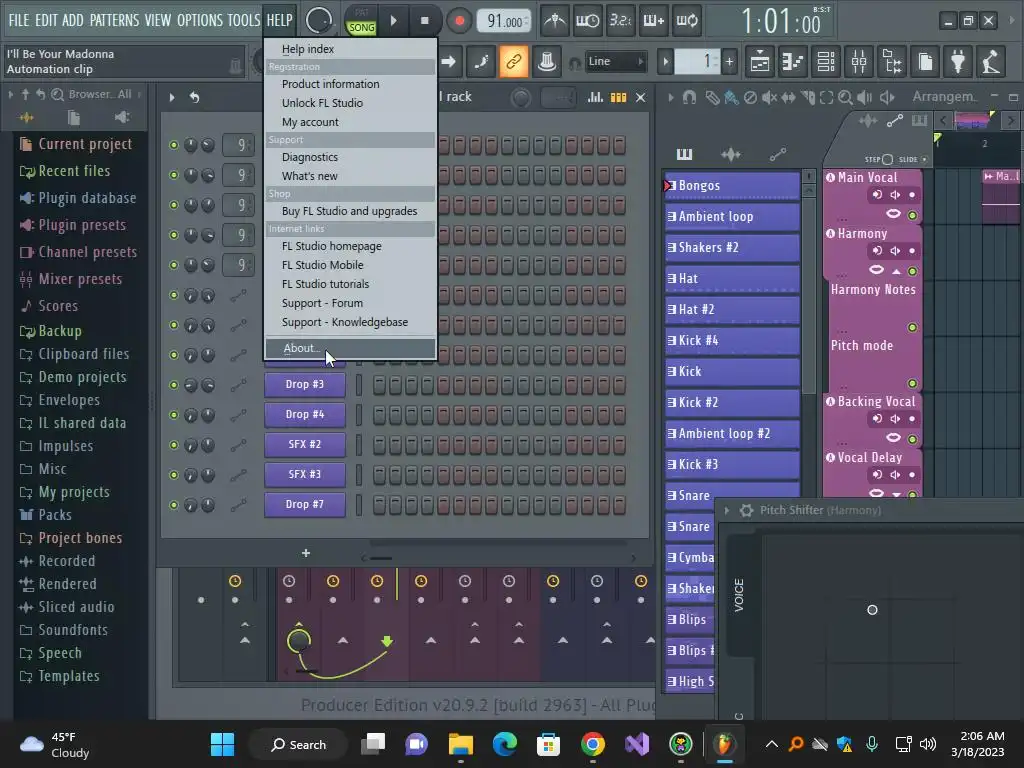
Task: Click About in Help menu
Action: point(350,348)
